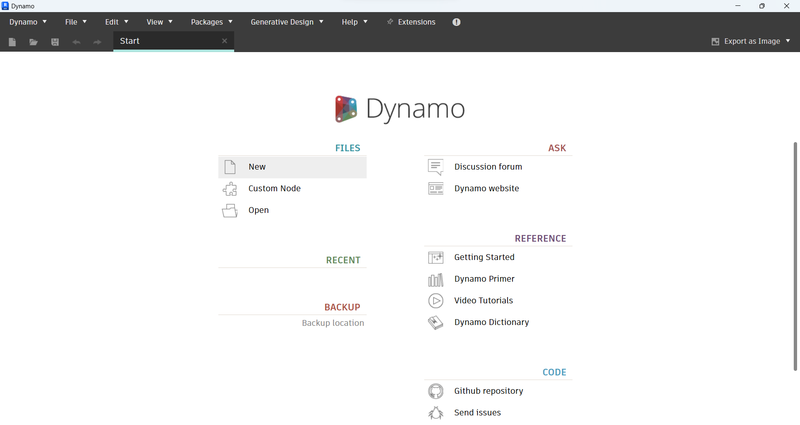
Task: Click the Dynamo website icon
Action: point(436,189)
